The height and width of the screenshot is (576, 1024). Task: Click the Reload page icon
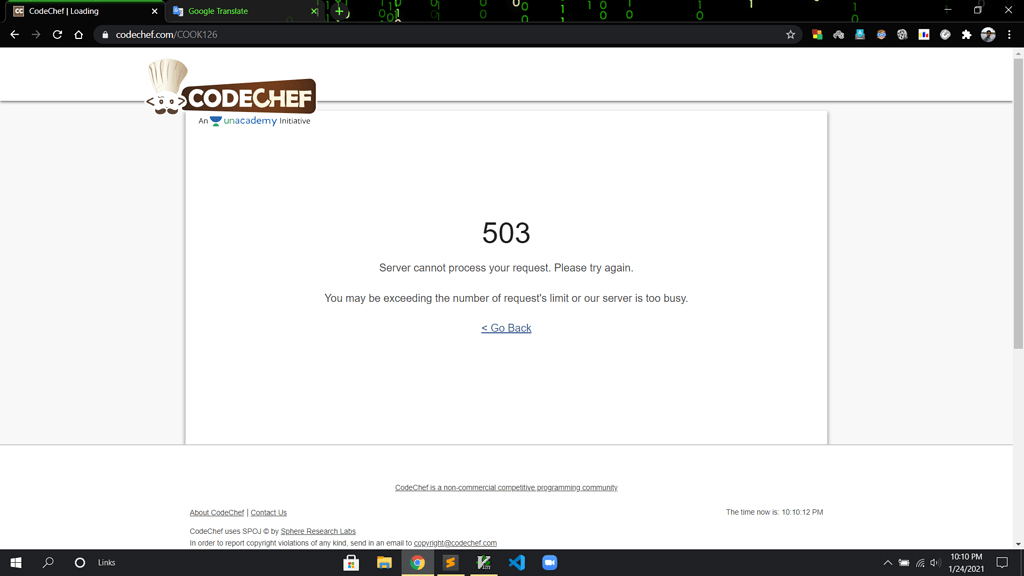tap(57, 33)
